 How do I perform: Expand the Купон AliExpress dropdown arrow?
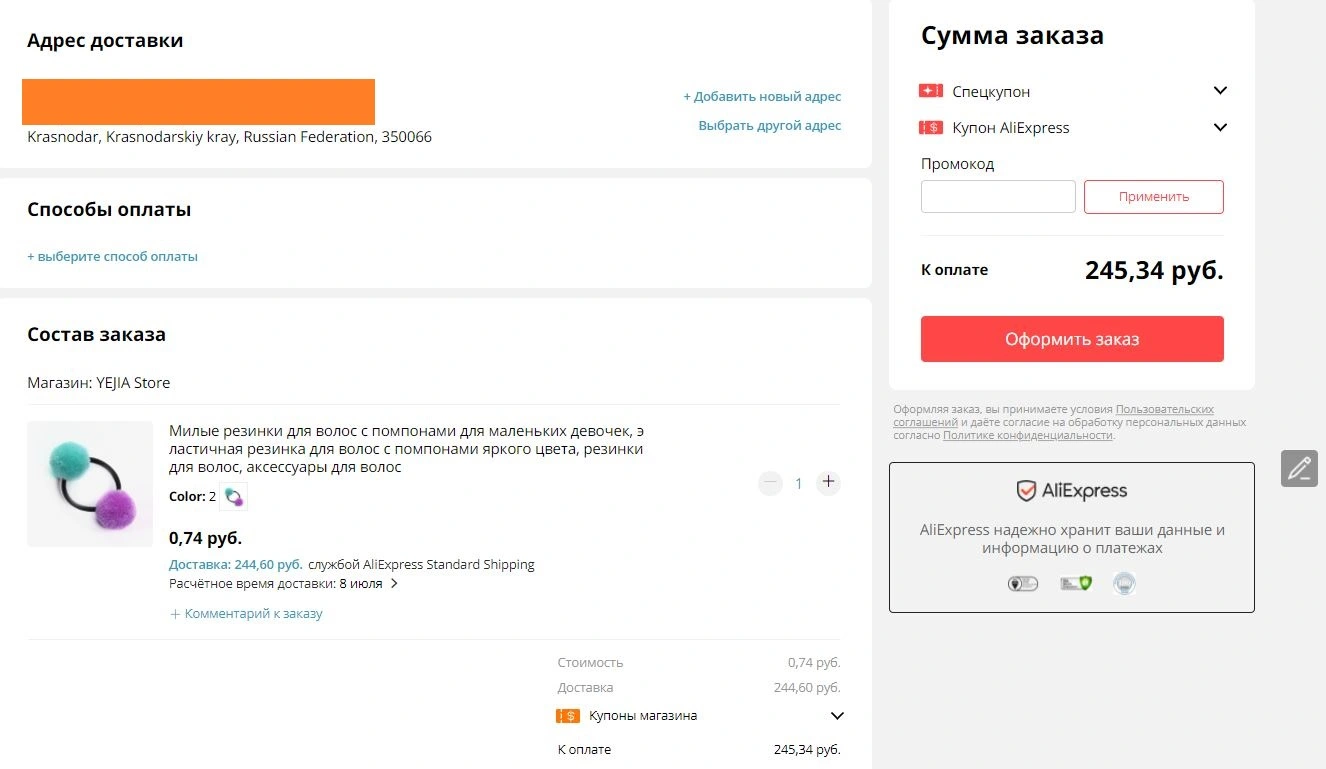pyautogui.click(x=1220, y=127)
